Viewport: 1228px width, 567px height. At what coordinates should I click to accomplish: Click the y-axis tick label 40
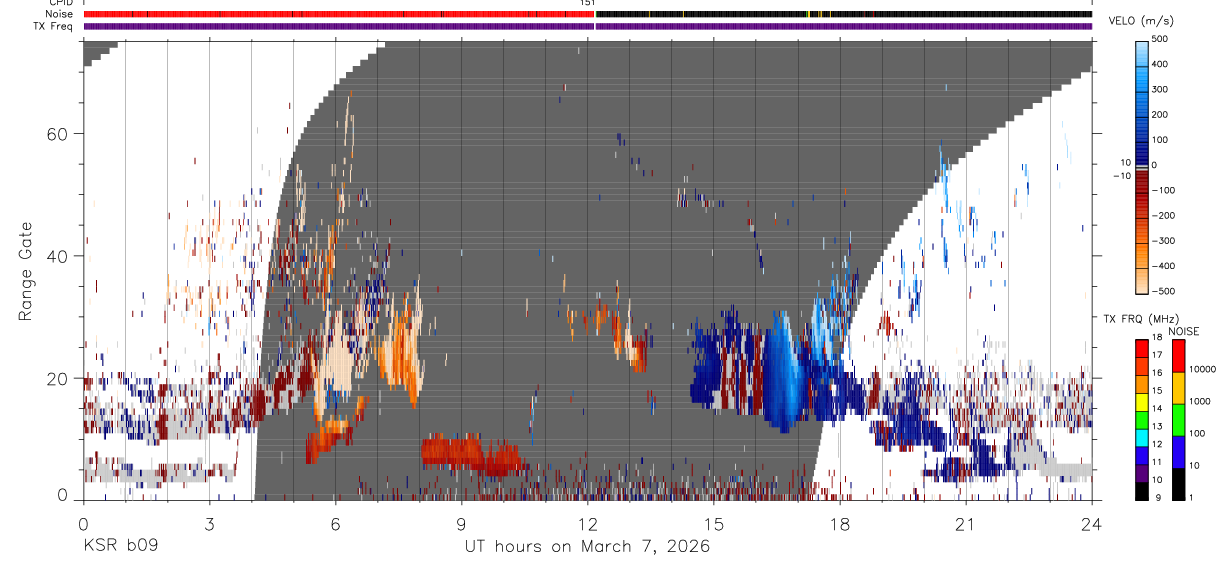[57, 256]
